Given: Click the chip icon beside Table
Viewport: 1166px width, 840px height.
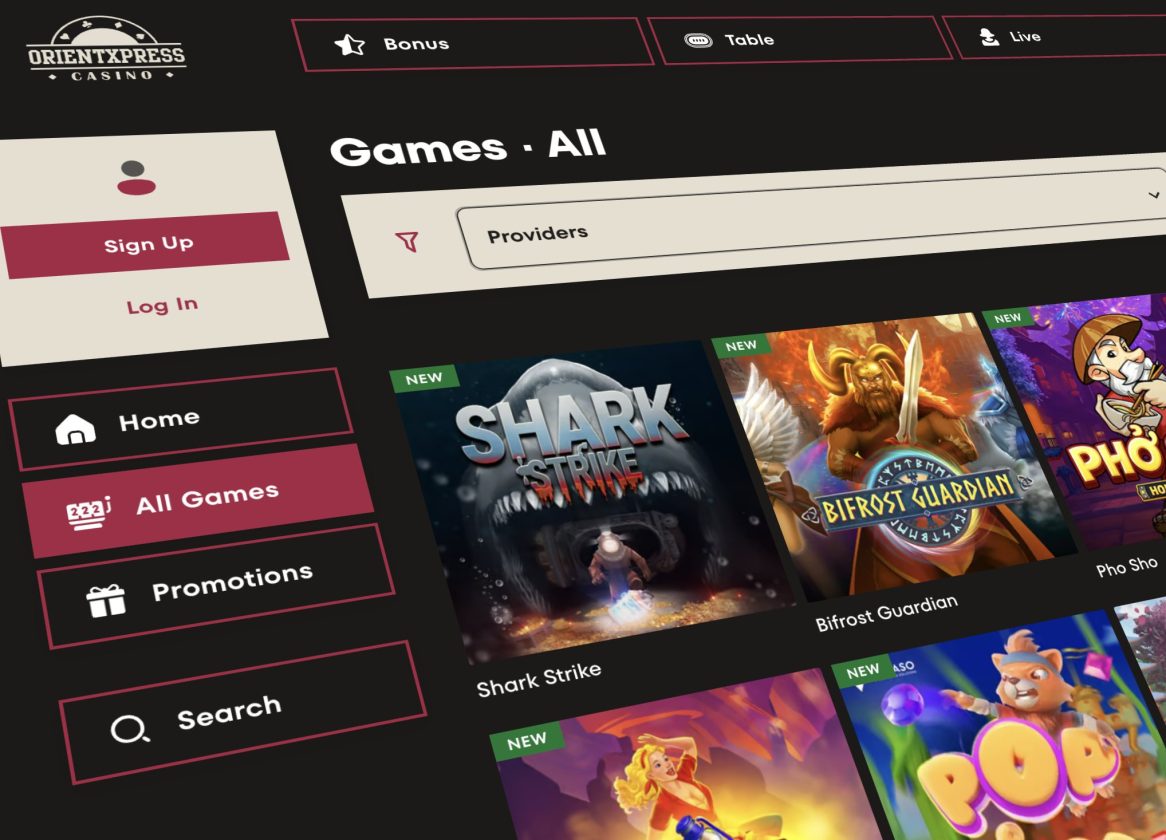Looking at the screenshot, I should [x=698, y=40].
